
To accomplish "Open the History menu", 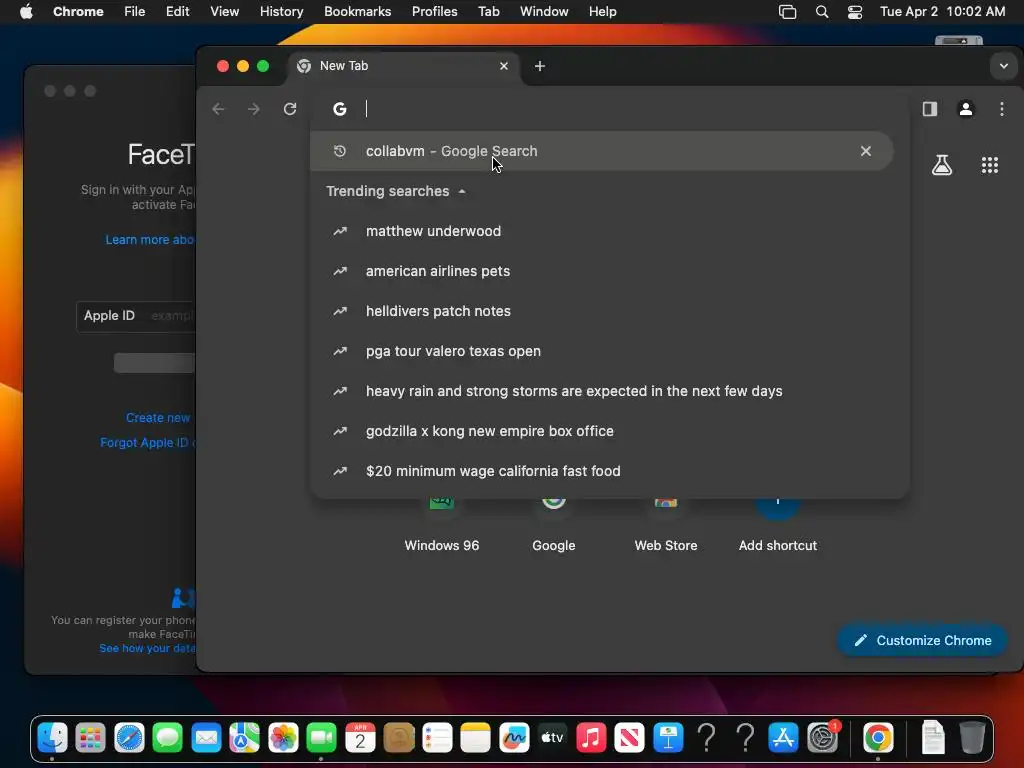I will click(x=281, y=12).
